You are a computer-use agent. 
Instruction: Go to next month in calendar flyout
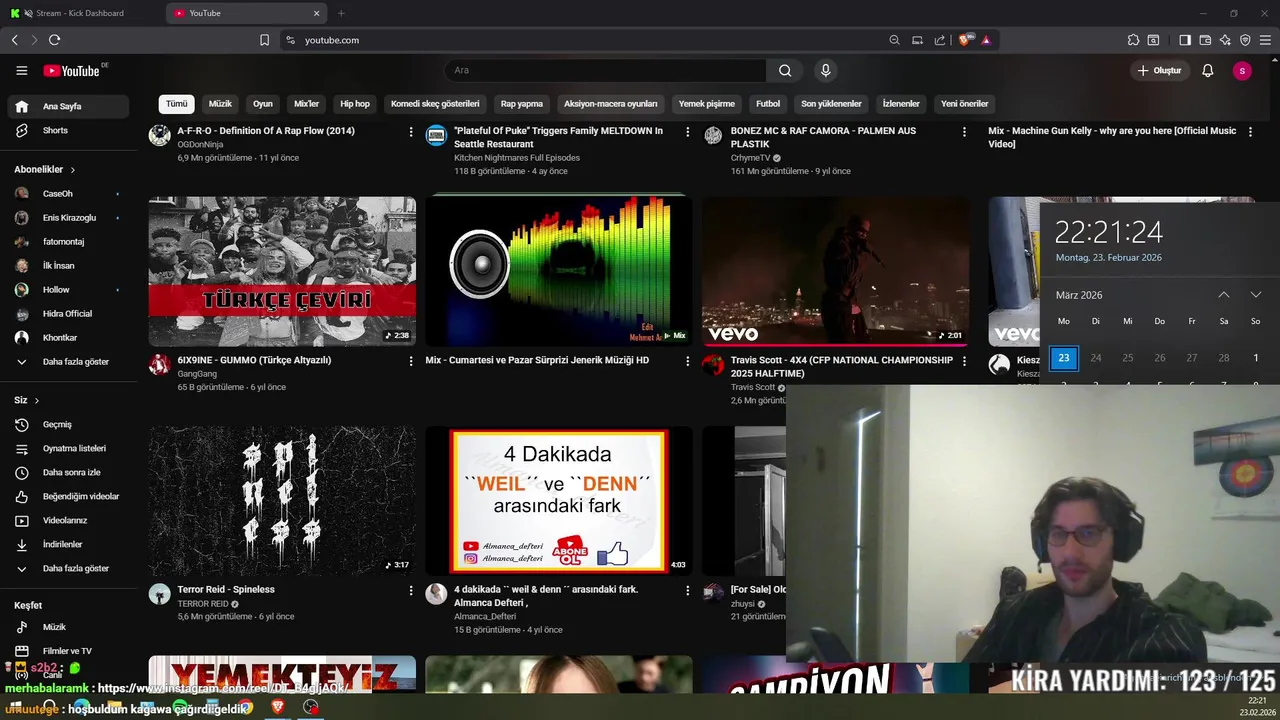click(x=1256, y=295)
